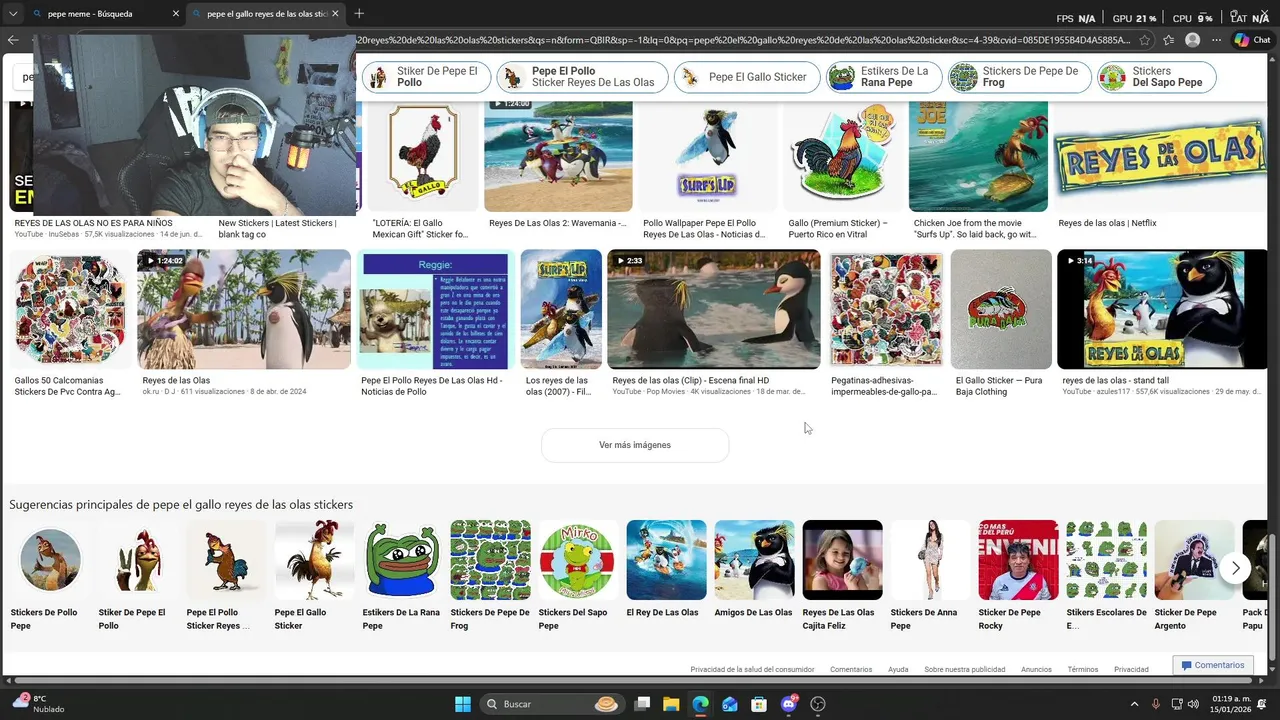Click the 'Ver más imágenes' button

coord(635,445)
